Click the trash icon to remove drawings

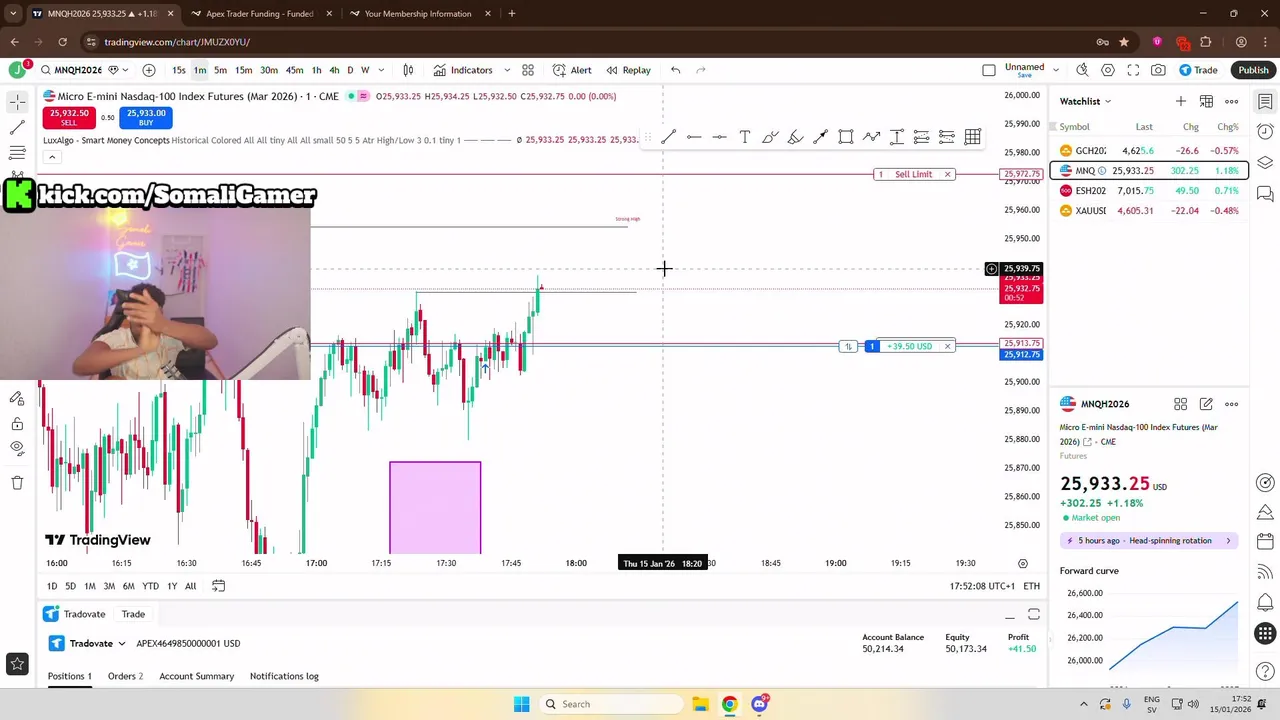tap(17, 482)
